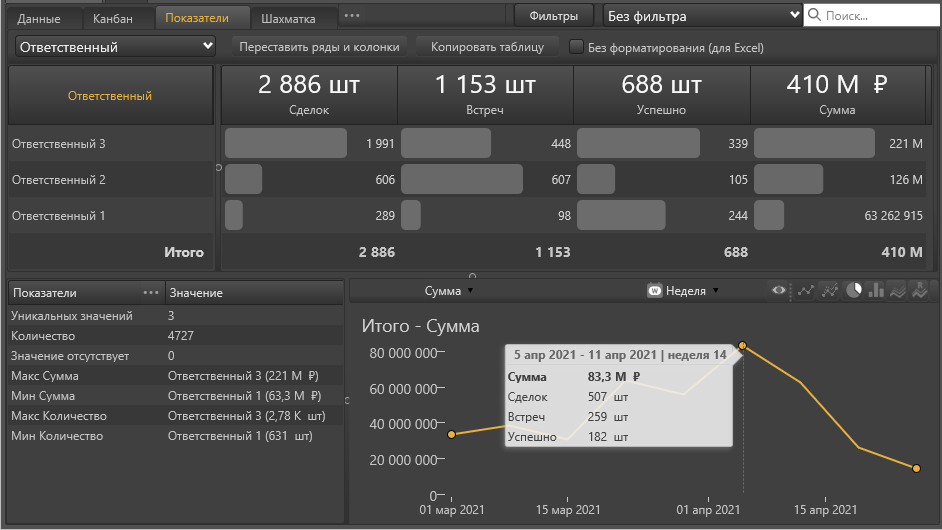Switch to bar chart view
Screen dimensions: 942x530
coord(876,291)
